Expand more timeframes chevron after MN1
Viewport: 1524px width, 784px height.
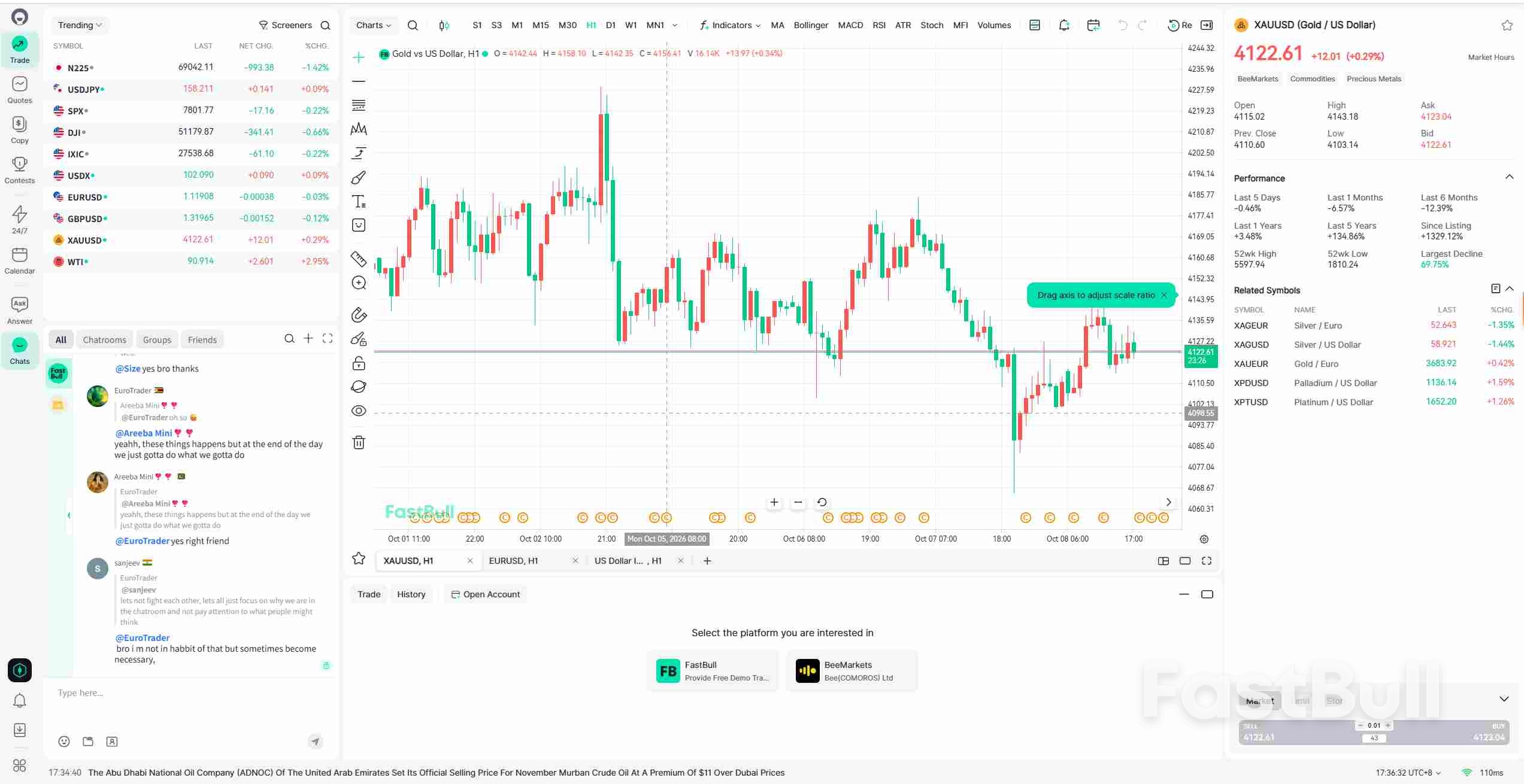coord(675,25)
